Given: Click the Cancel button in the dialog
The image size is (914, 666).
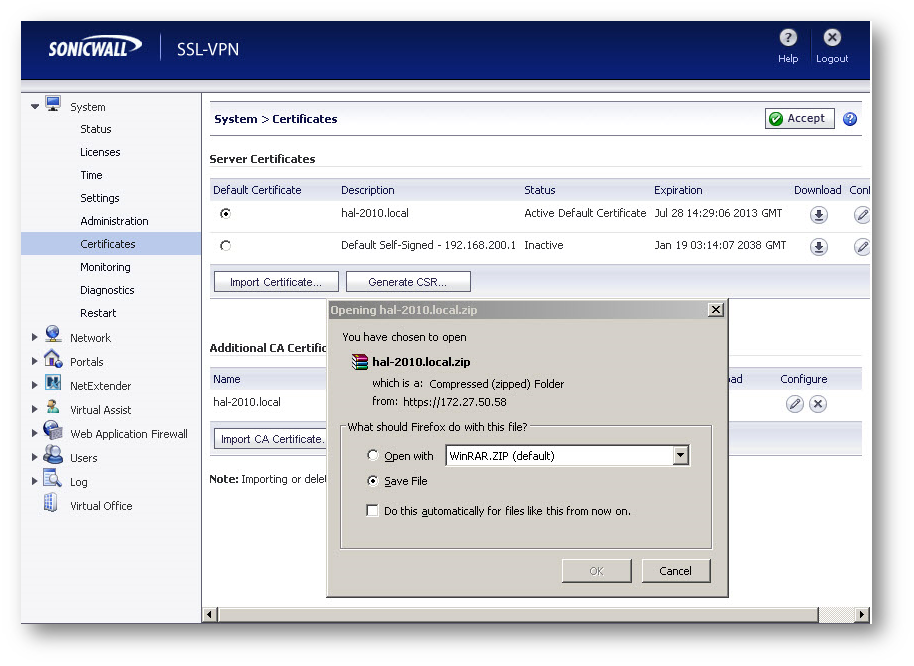Looking at the screenshot, I should [x=676, y=570].
